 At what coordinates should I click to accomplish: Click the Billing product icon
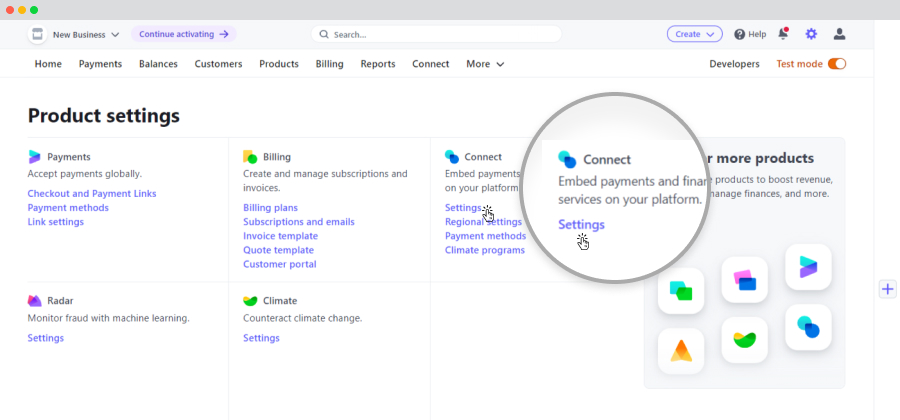(x=250, y=157)
